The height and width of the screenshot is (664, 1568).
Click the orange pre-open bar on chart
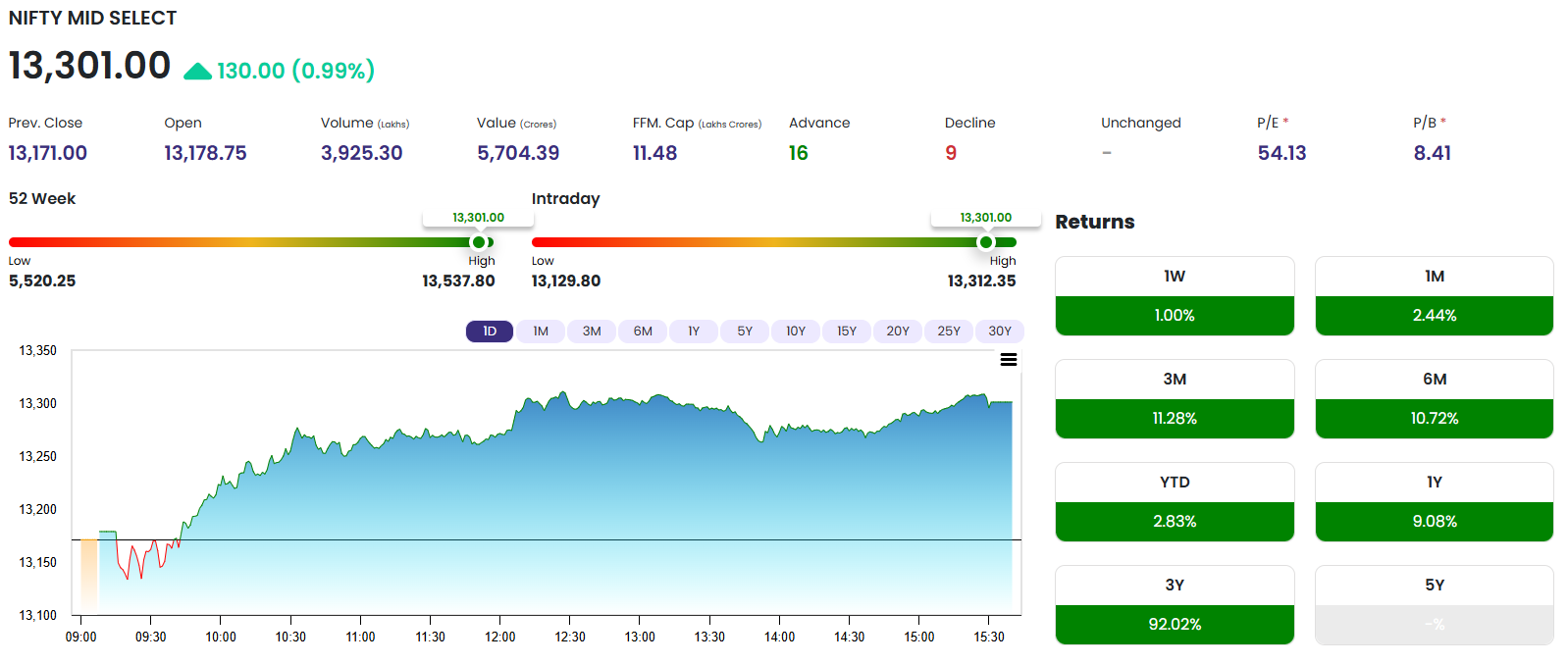point(88,576)
